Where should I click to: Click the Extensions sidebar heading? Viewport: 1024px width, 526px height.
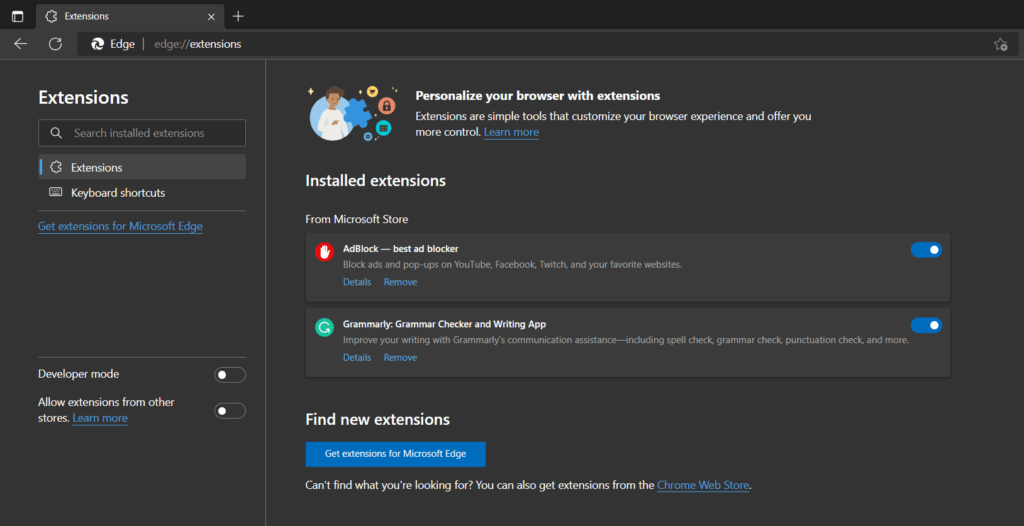(x=84, y=97)
